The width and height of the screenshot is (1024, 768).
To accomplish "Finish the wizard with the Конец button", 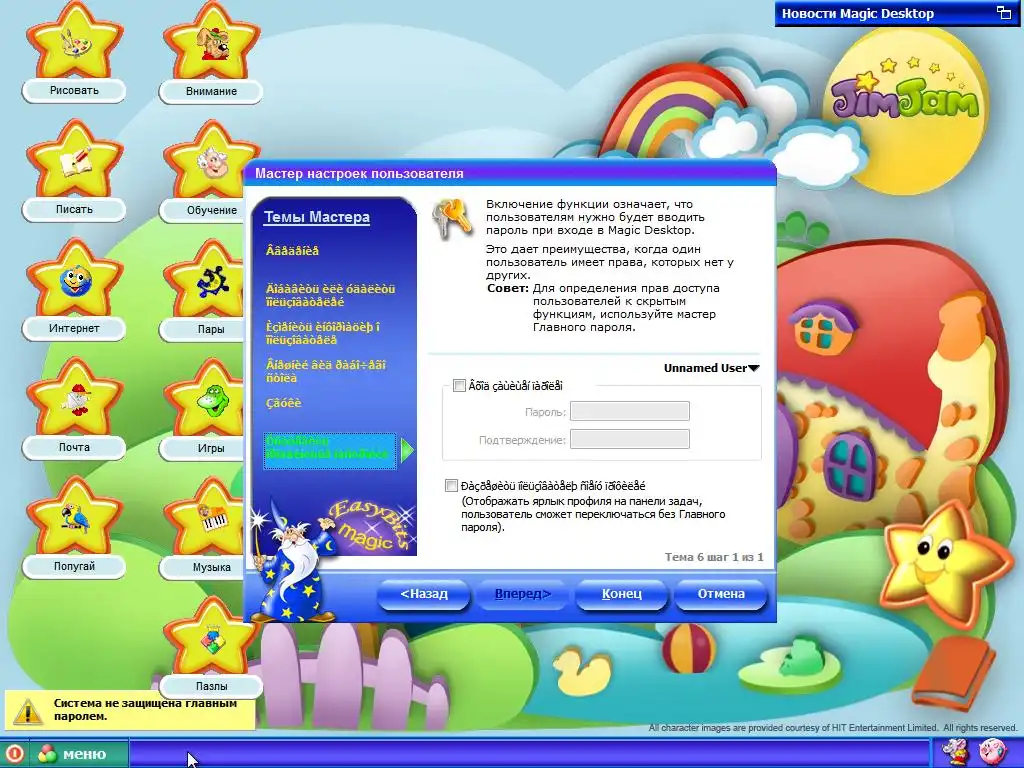I will [622, 594].
